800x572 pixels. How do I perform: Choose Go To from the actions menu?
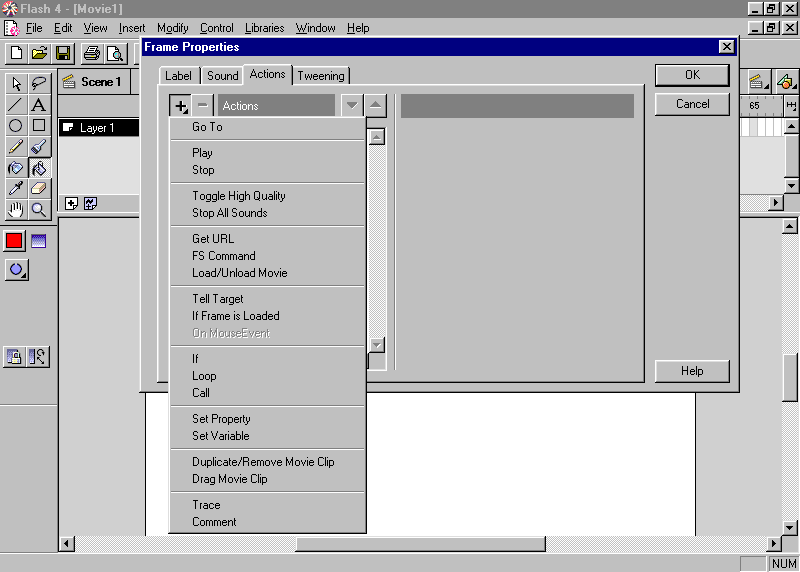click(267, 127)
